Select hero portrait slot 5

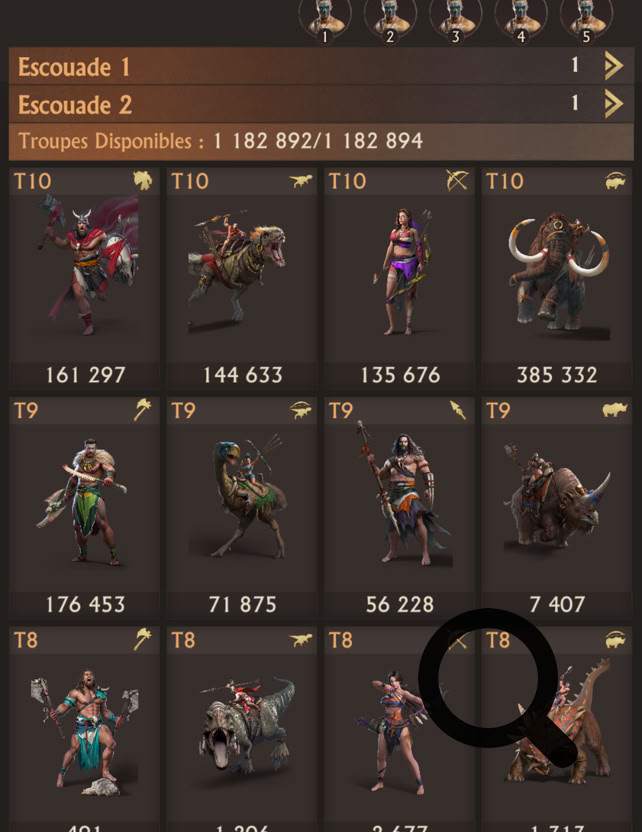pyautogui.click(x=586, y=21)
